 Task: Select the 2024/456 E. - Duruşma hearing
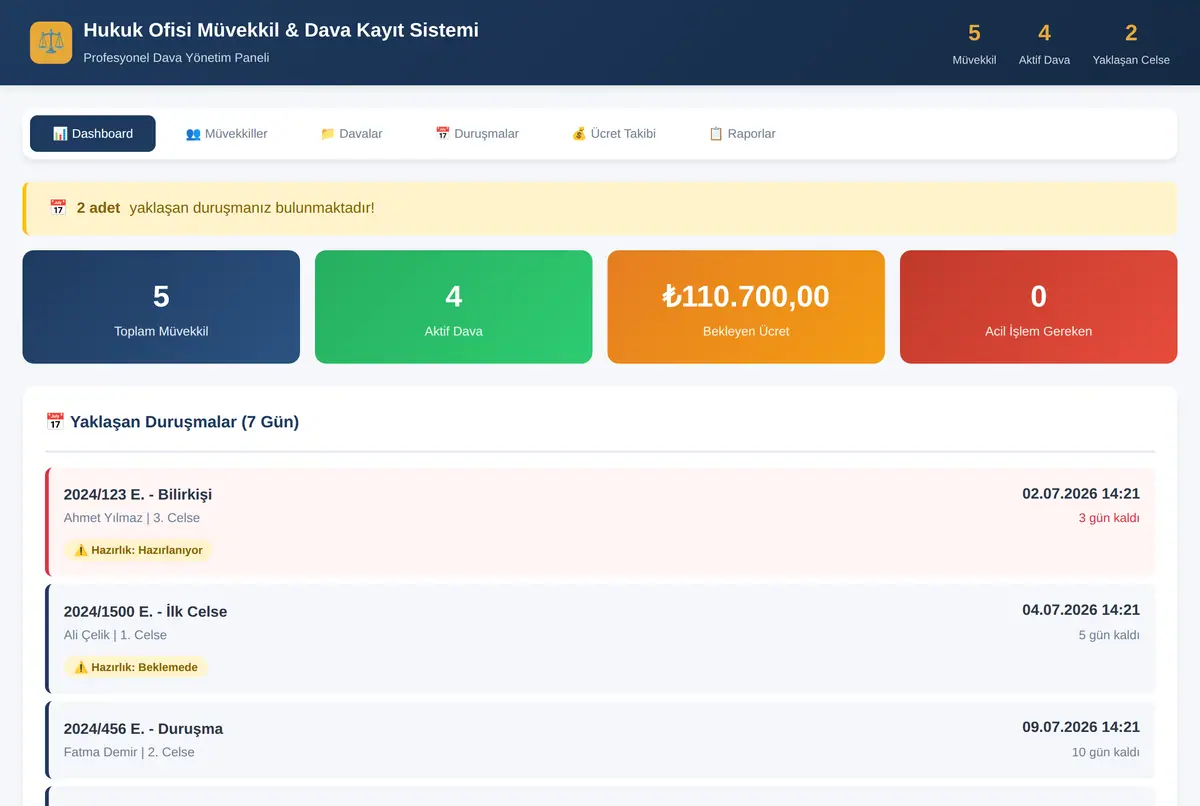point(600,740)
